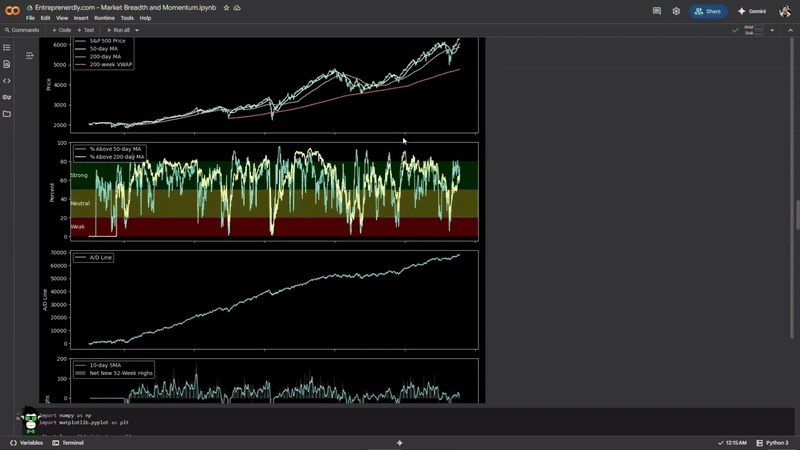800x450 pixels.
Task: Click the 'import numpy as np' code line
Action: pyautogui.click(x=65, y=416)
